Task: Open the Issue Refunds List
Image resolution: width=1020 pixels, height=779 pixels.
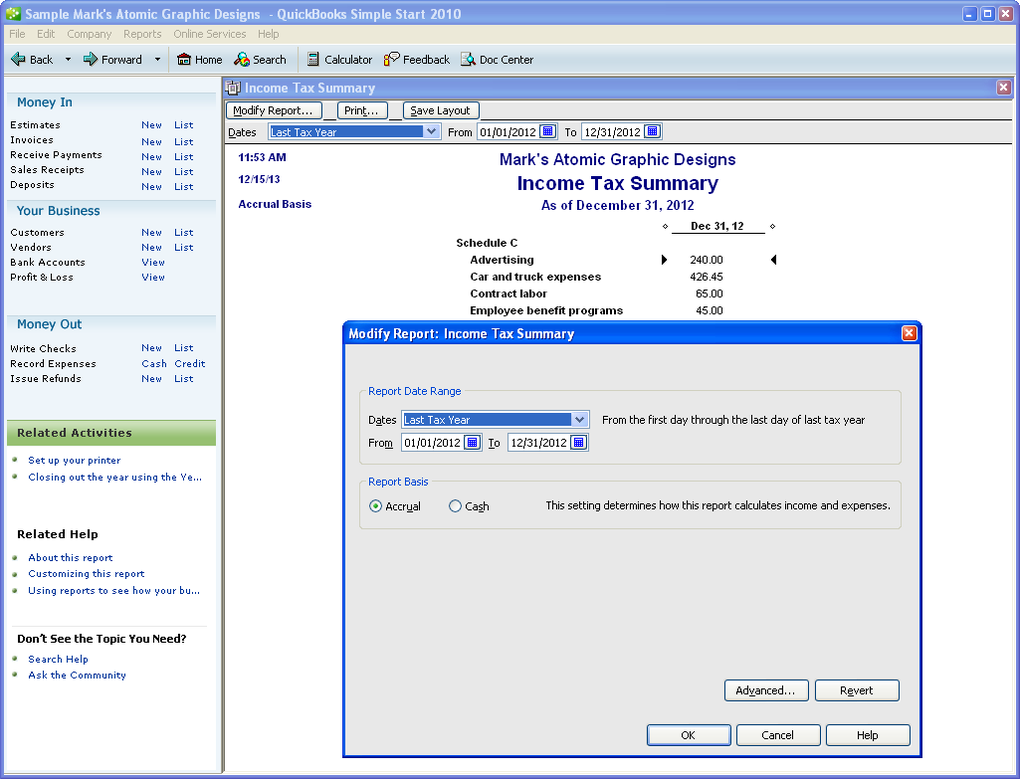Action: point(183,378)
